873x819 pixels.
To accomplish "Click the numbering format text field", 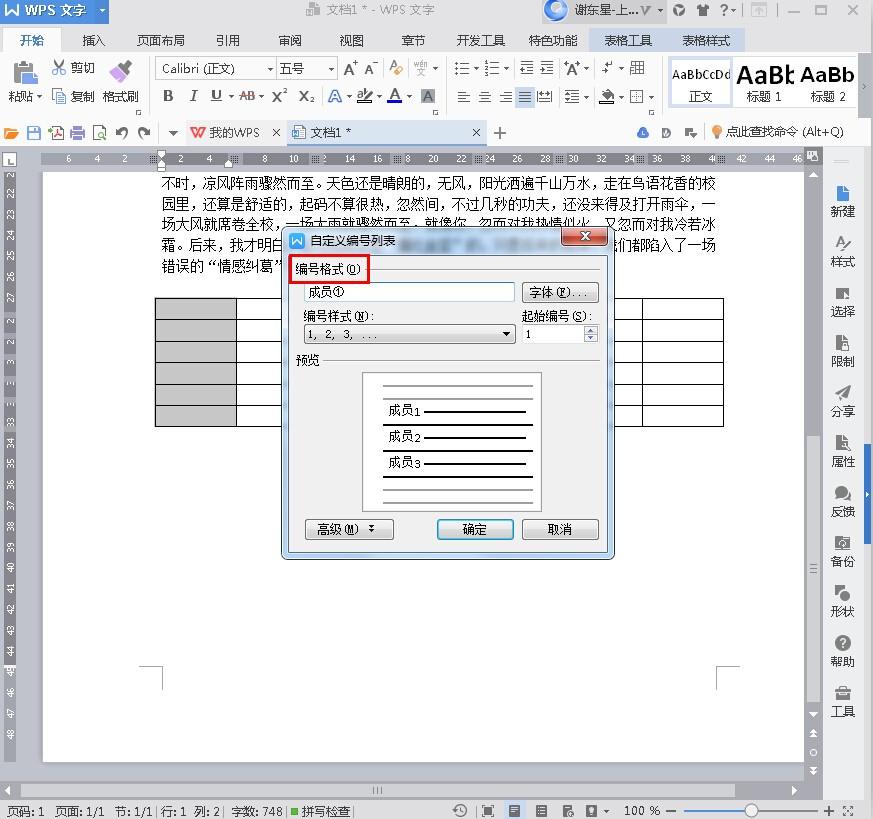I will [409, 292].
